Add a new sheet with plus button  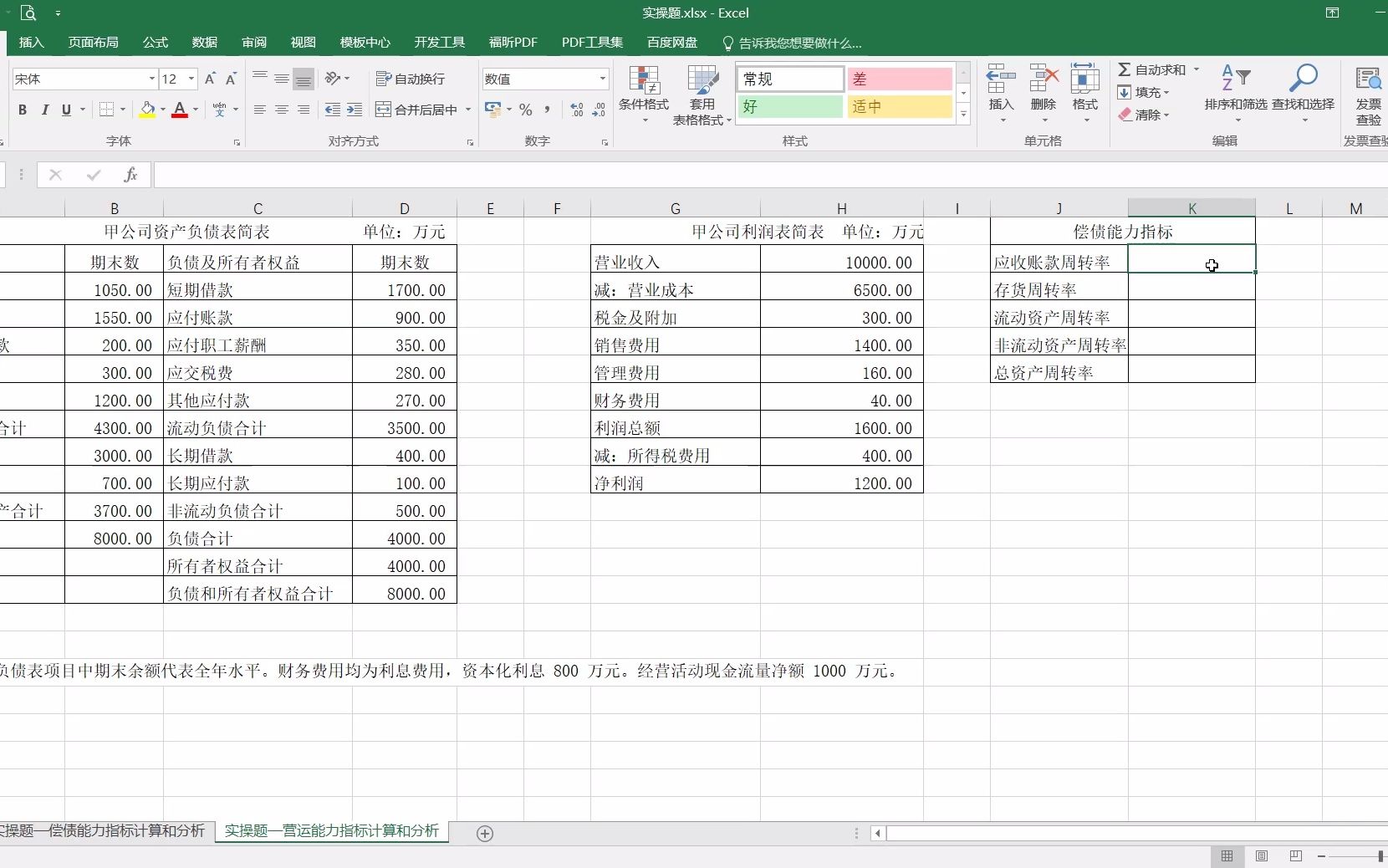(x=485, y=833)
